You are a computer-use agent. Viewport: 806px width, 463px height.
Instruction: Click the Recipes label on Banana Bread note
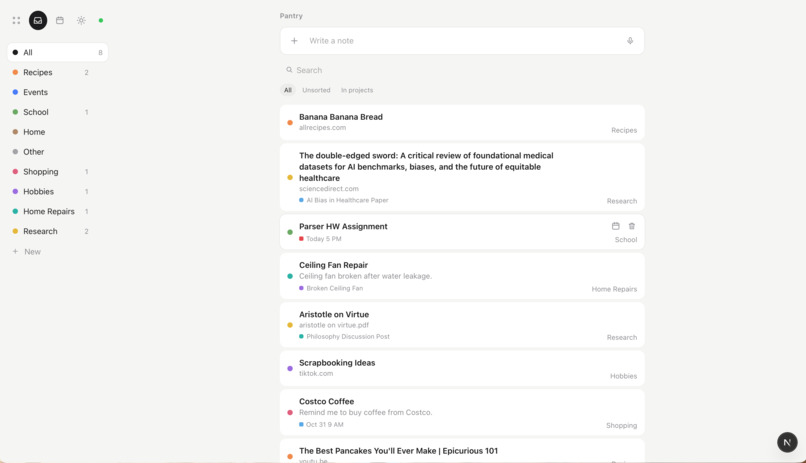pos(624,131)
